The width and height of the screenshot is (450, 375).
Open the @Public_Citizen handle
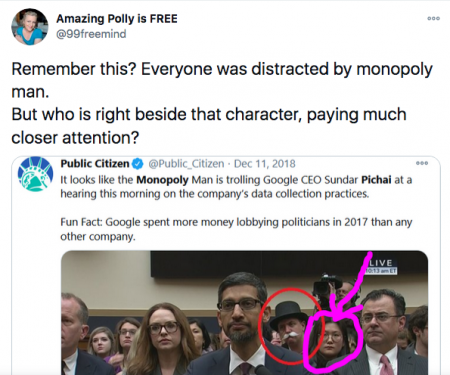(x=186, y=164)
